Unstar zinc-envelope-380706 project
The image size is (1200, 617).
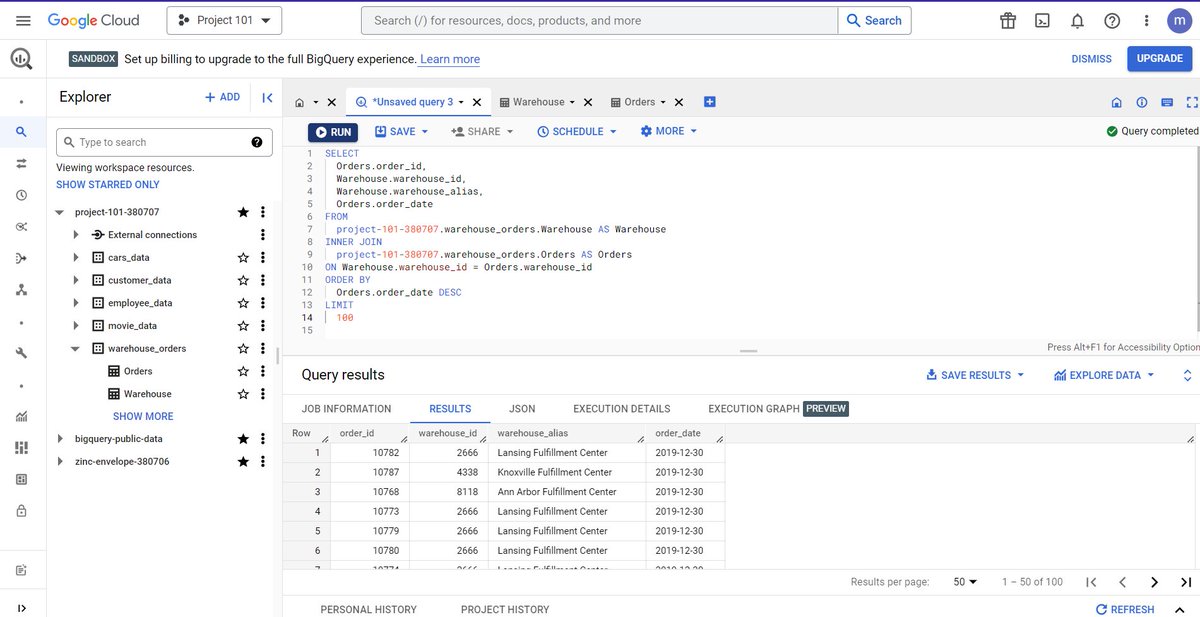[x=243, y=462]
